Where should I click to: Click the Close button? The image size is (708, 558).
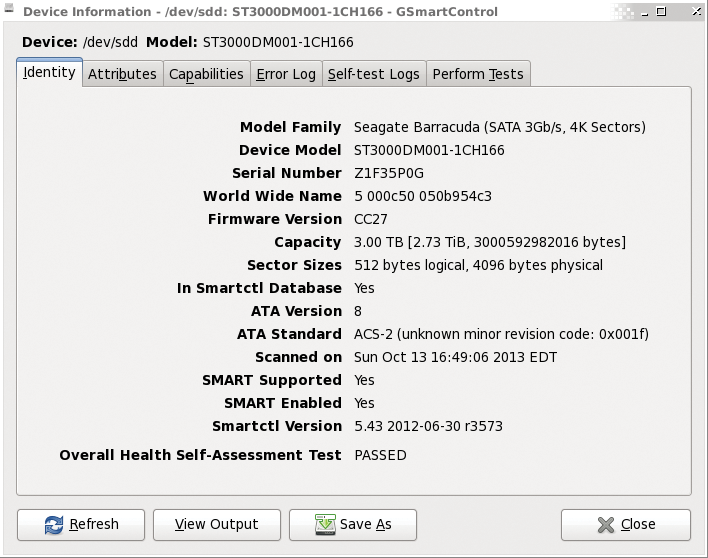coord(626,525)
